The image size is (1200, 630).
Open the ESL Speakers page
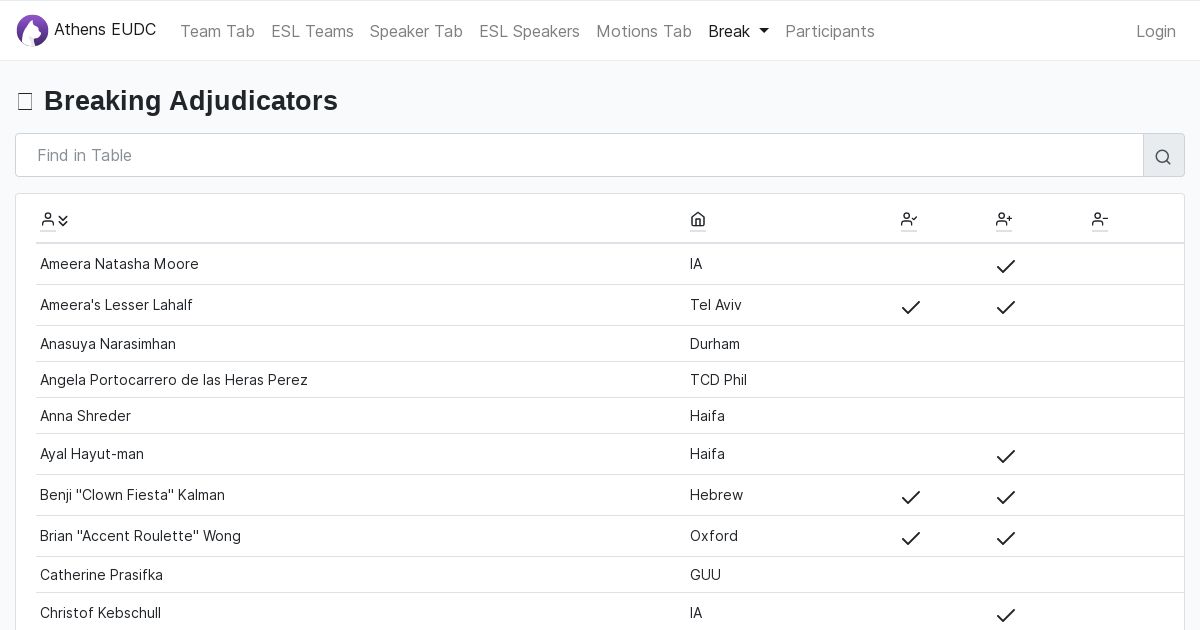[x=529, y=31]
